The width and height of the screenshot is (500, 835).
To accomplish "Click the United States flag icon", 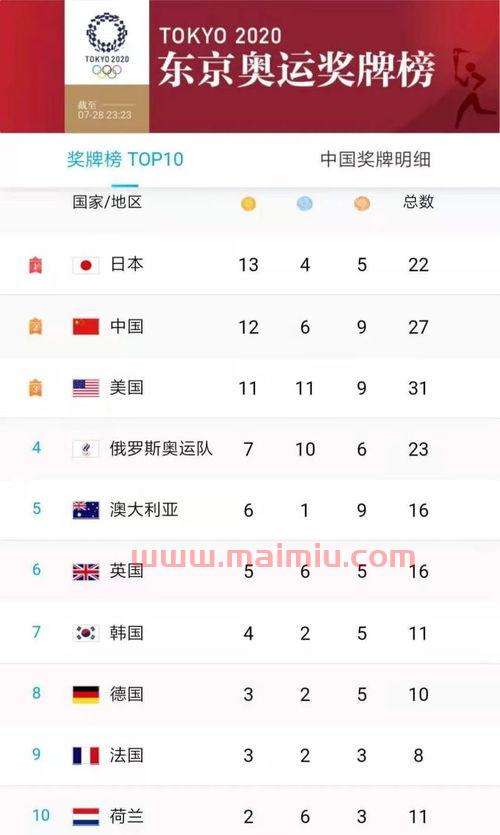I will tap(86, 388).
